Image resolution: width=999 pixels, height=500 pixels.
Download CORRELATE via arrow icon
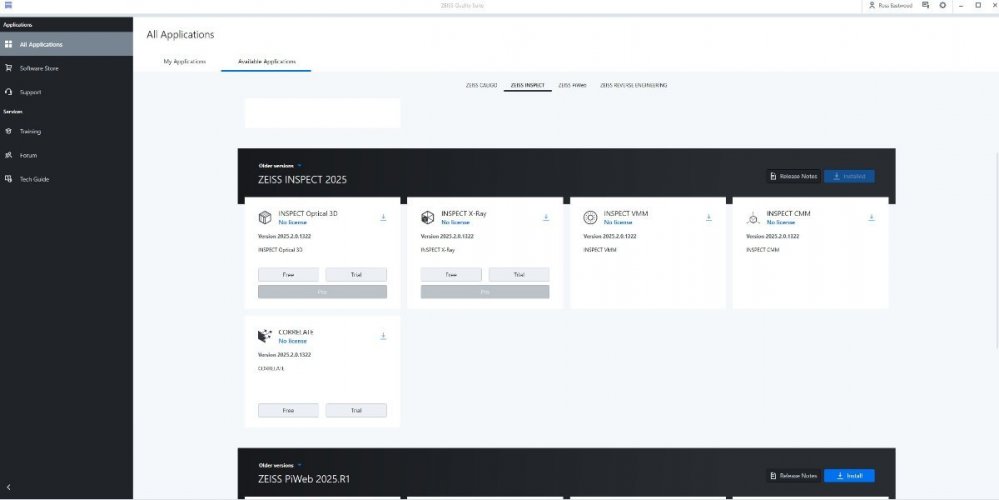pos(383,336)
